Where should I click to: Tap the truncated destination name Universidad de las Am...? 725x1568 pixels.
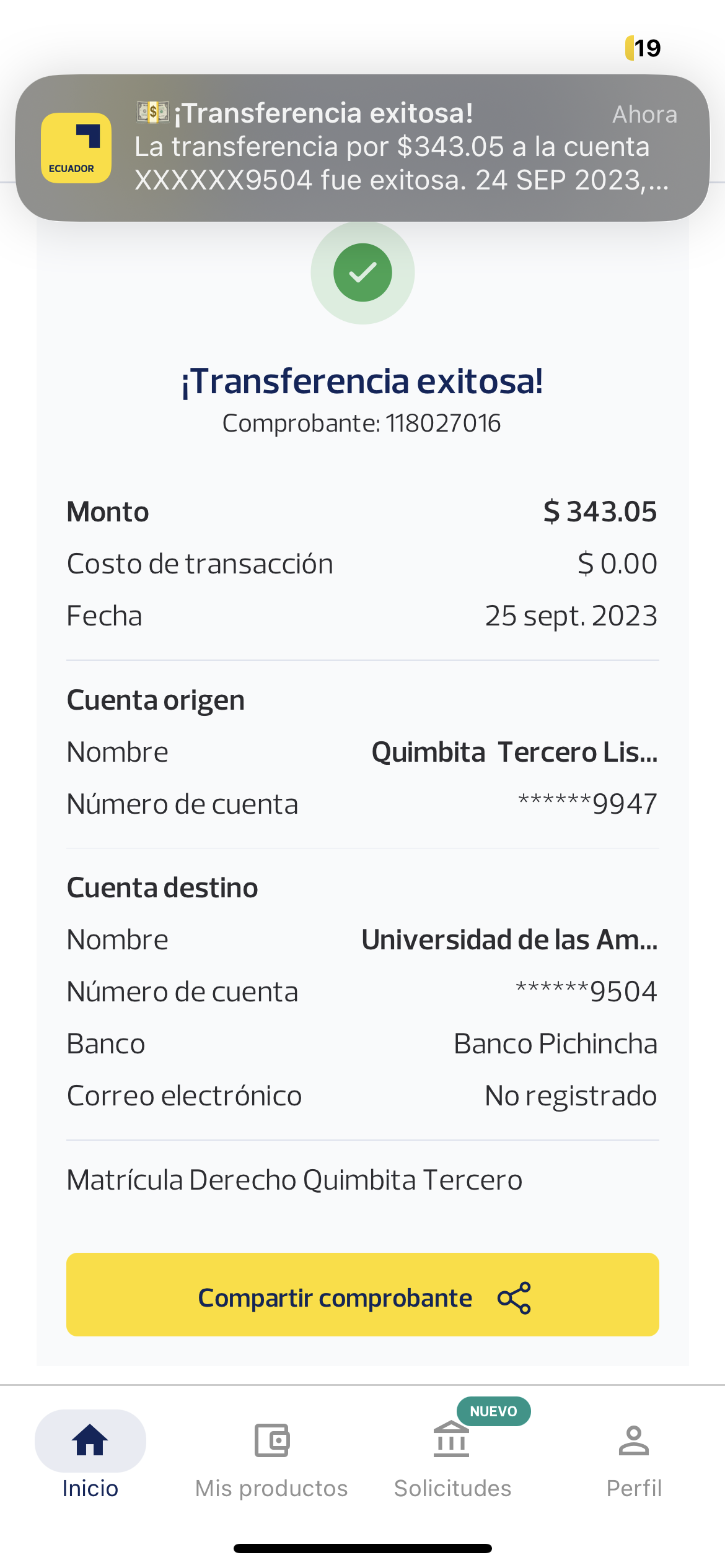tap(509, 940)
